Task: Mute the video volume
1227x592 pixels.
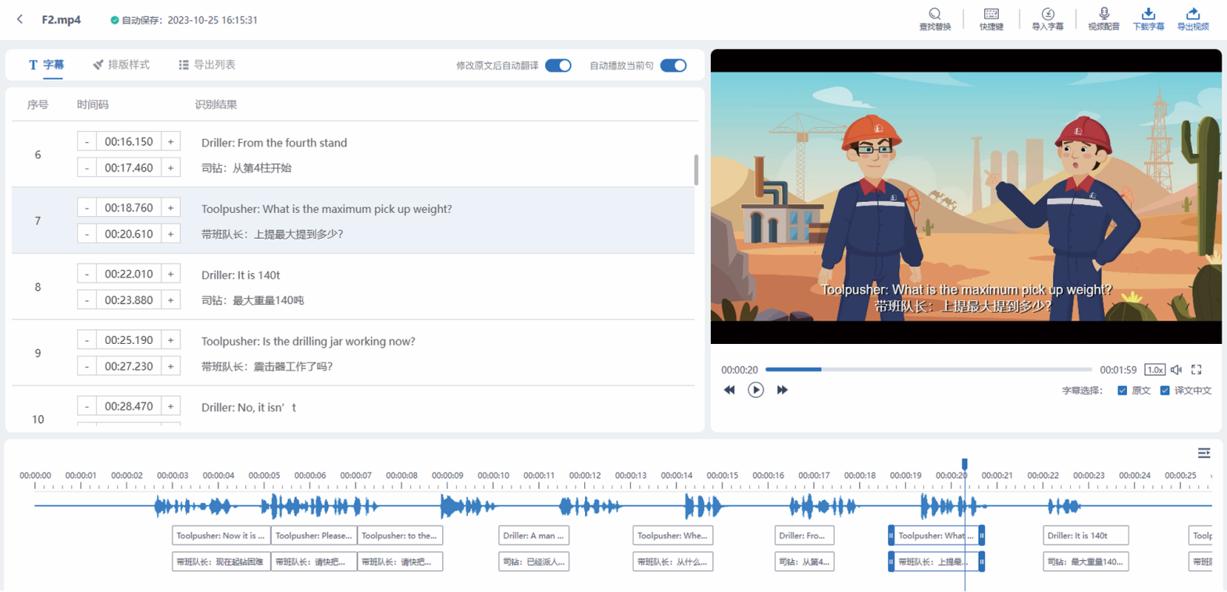Action: click(1176, 370)
